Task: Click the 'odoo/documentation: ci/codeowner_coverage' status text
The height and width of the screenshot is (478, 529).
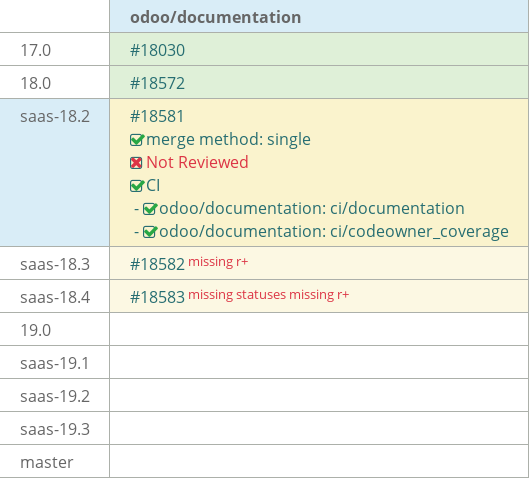Action: tap(334, 232)
